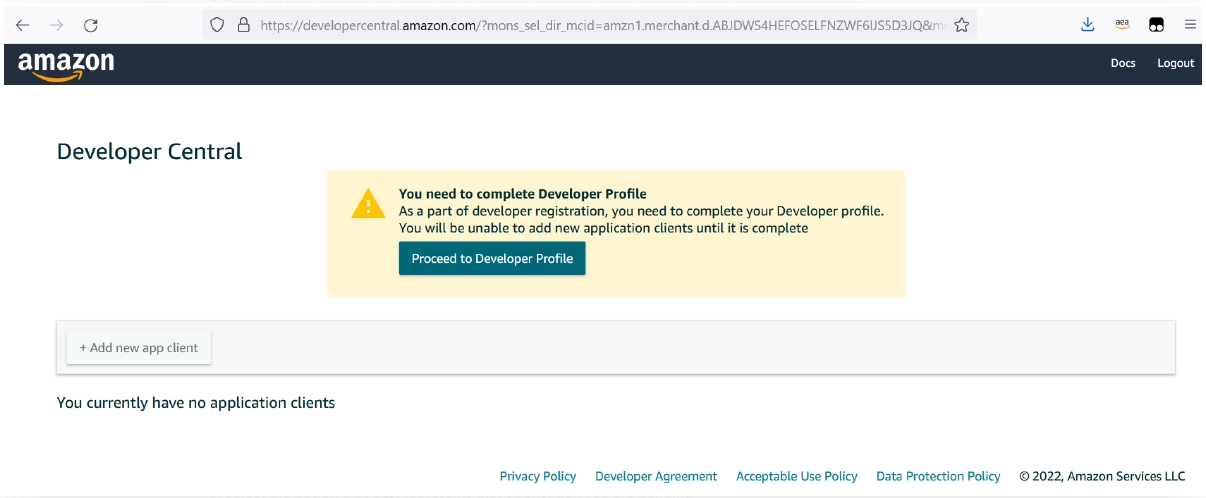Open the Developer Agreement link
The image size is (1206, 498).
656,476
